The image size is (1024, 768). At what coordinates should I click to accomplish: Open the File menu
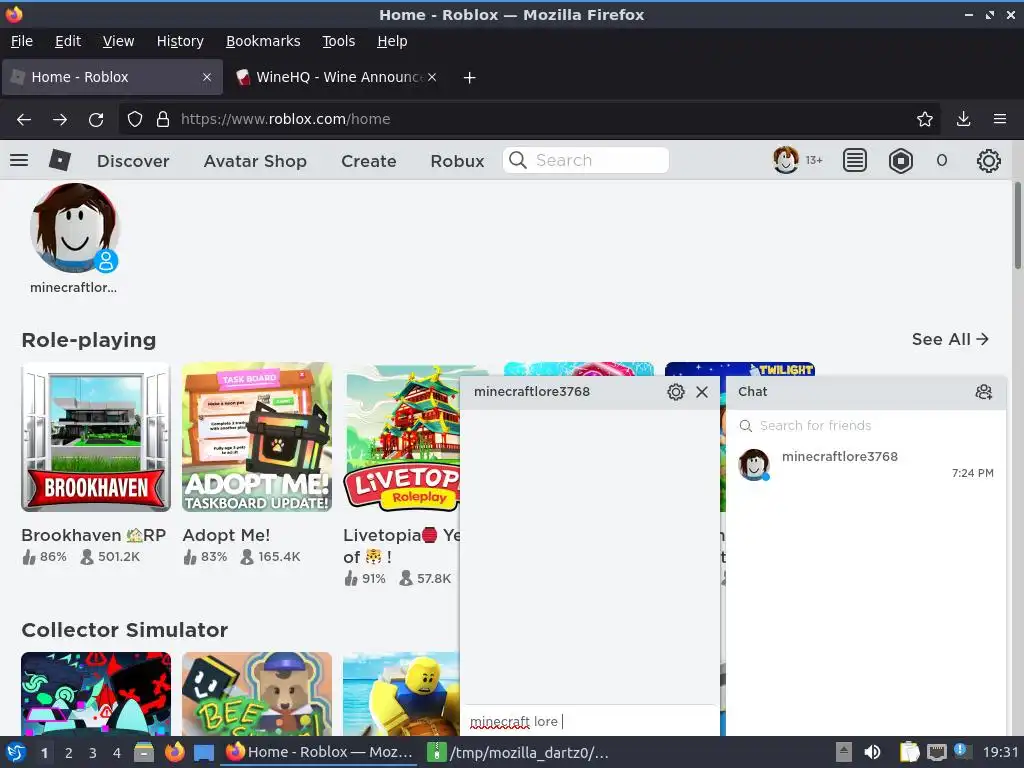[x=22, y=41]
